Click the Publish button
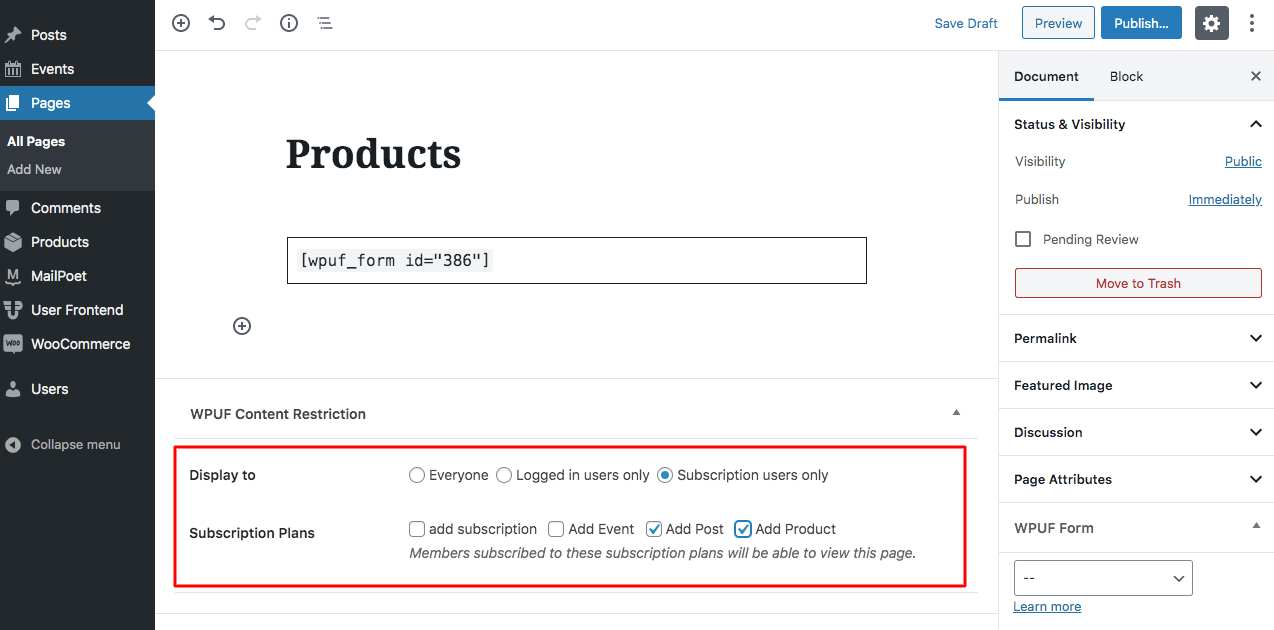 click(x=1141, y=23)
